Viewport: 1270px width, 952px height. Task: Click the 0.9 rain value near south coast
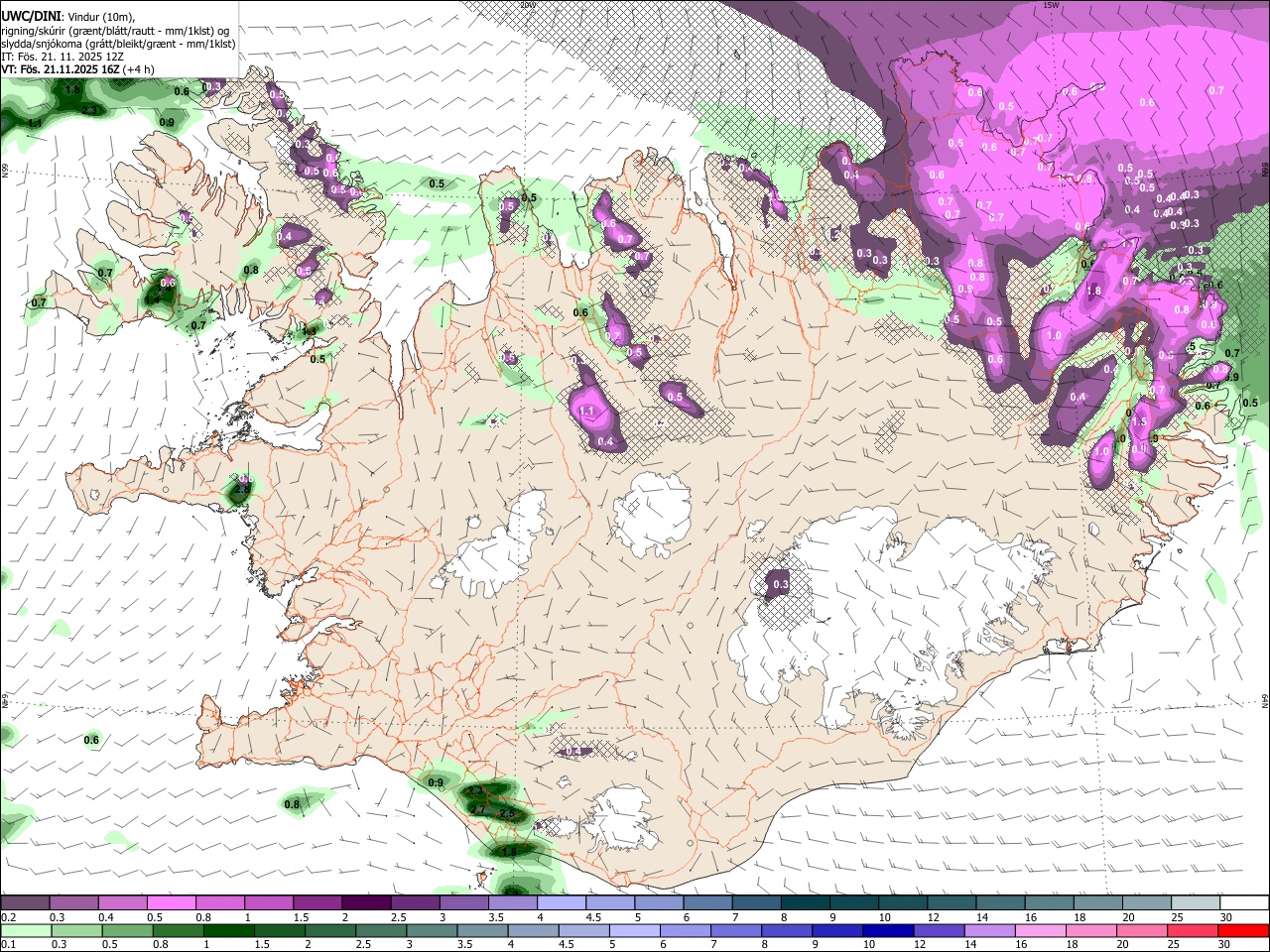coord(436,782)
